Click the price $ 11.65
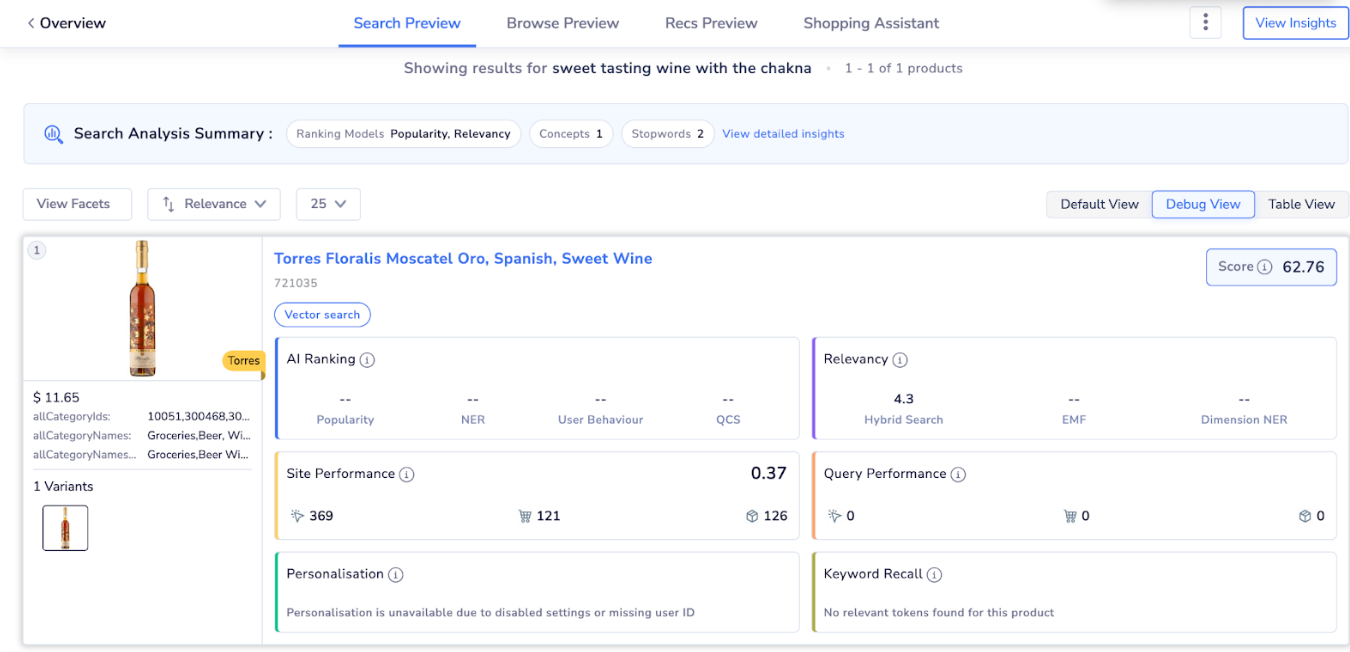The image size is (1350, 652). point(56,397)
